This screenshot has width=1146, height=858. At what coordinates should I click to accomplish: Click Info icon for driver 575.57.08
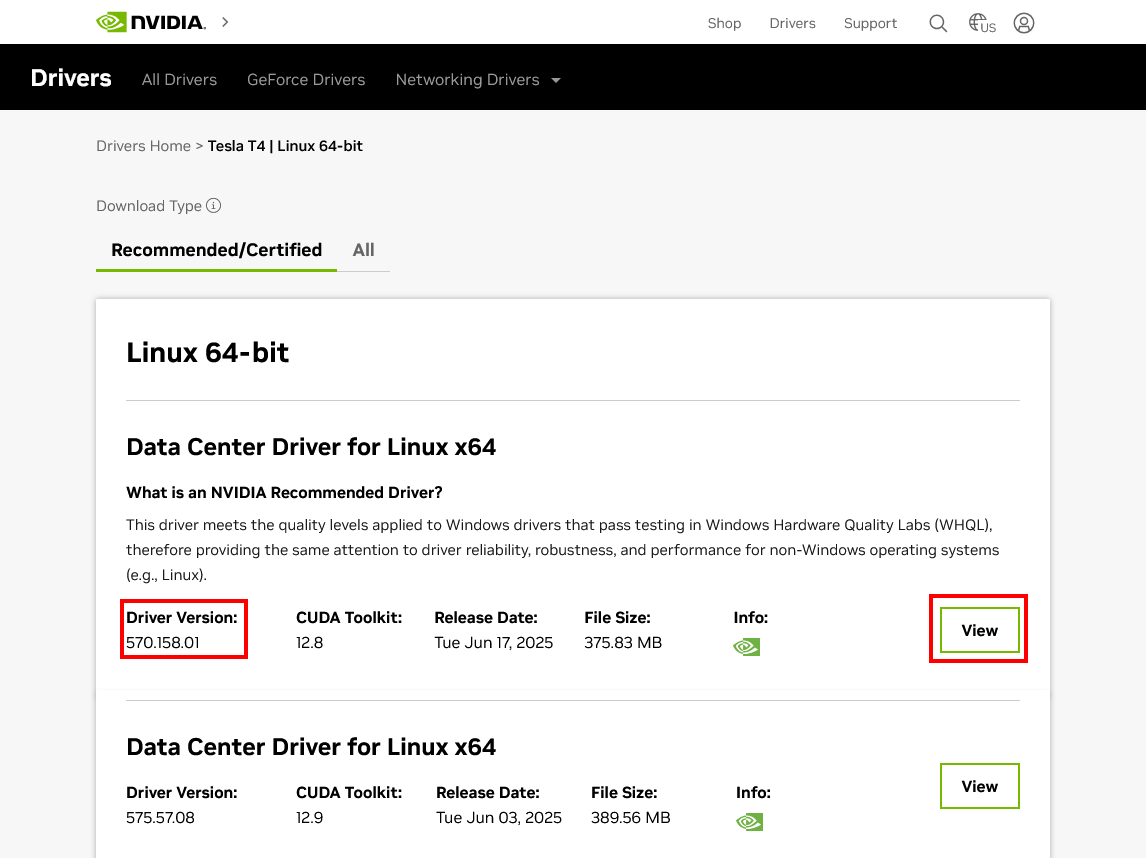click(x=748, y=822)
